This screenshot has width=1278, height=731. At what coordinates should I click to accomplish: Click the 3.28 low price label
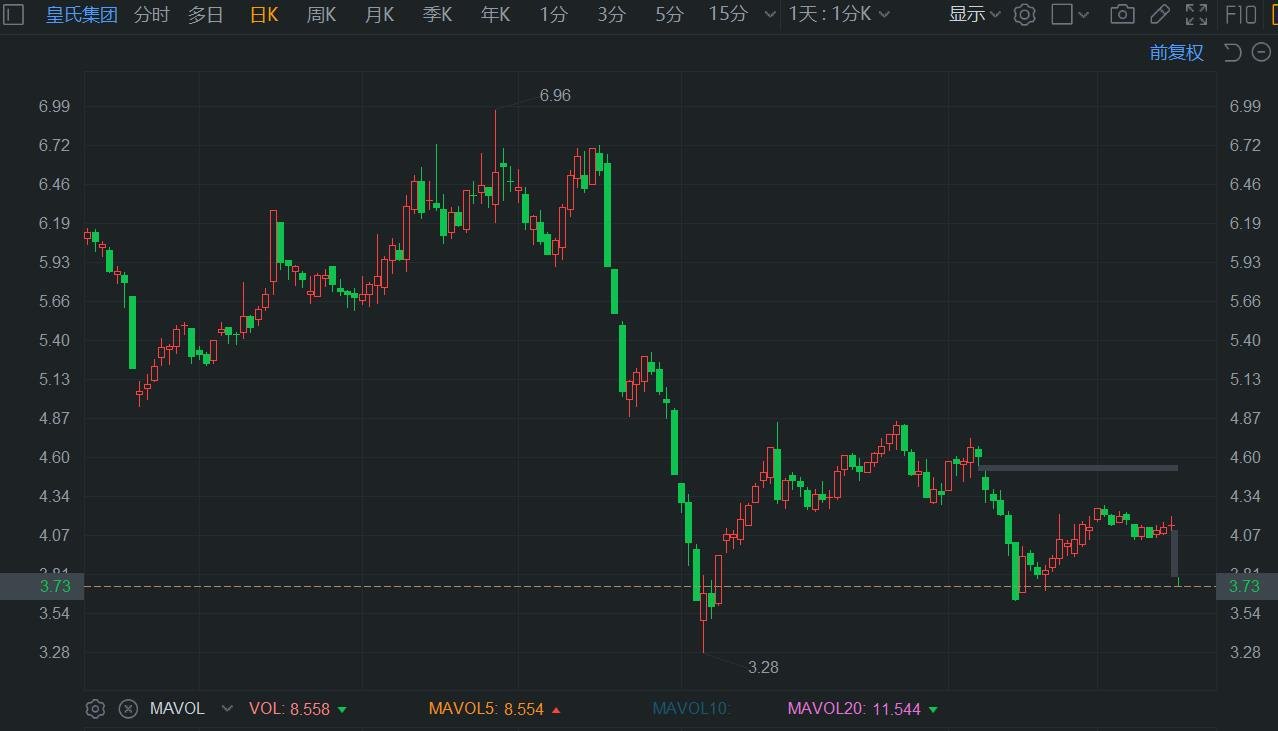[763, 667]
